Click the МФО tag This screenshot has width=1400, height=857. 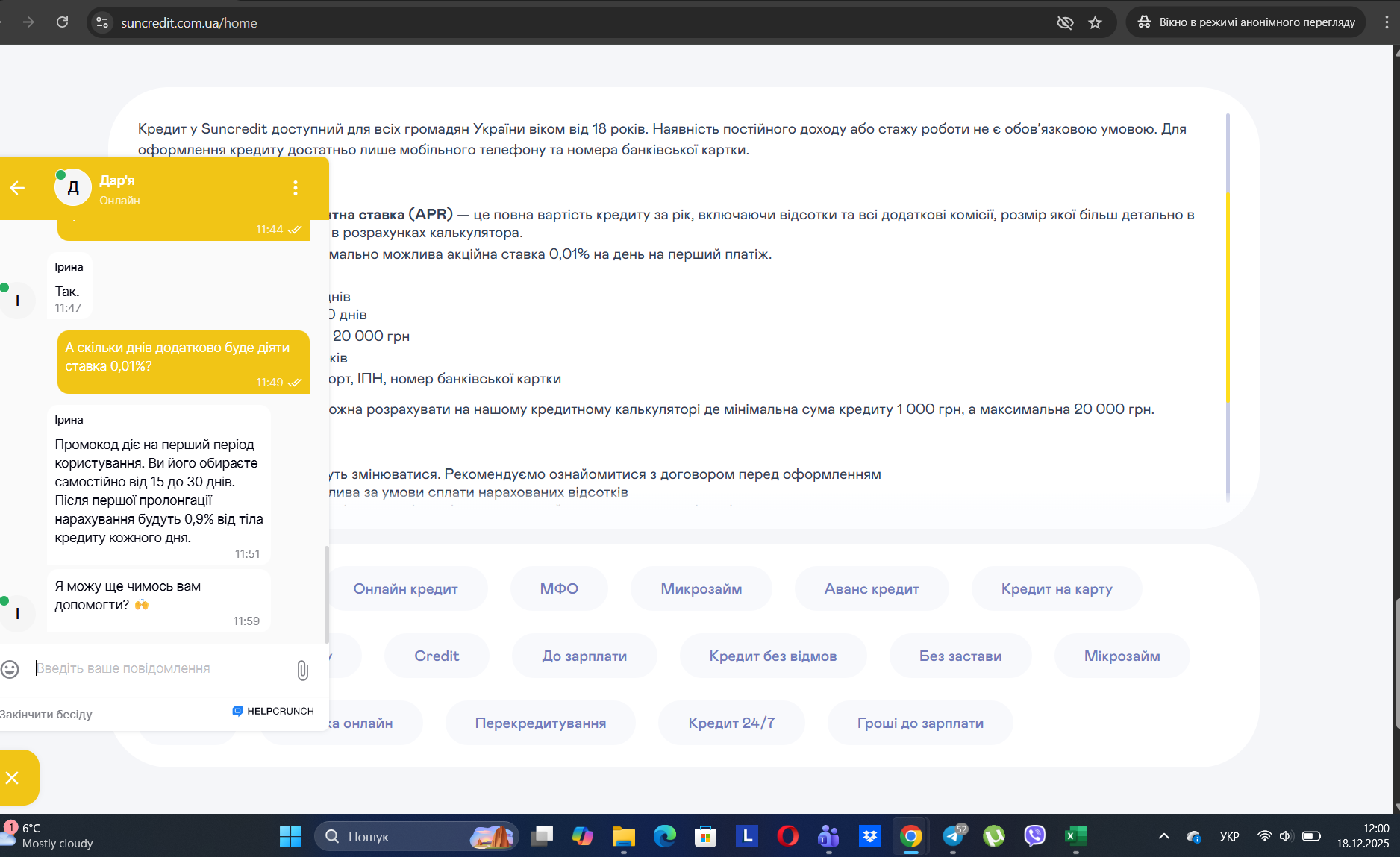coord(559,588)
